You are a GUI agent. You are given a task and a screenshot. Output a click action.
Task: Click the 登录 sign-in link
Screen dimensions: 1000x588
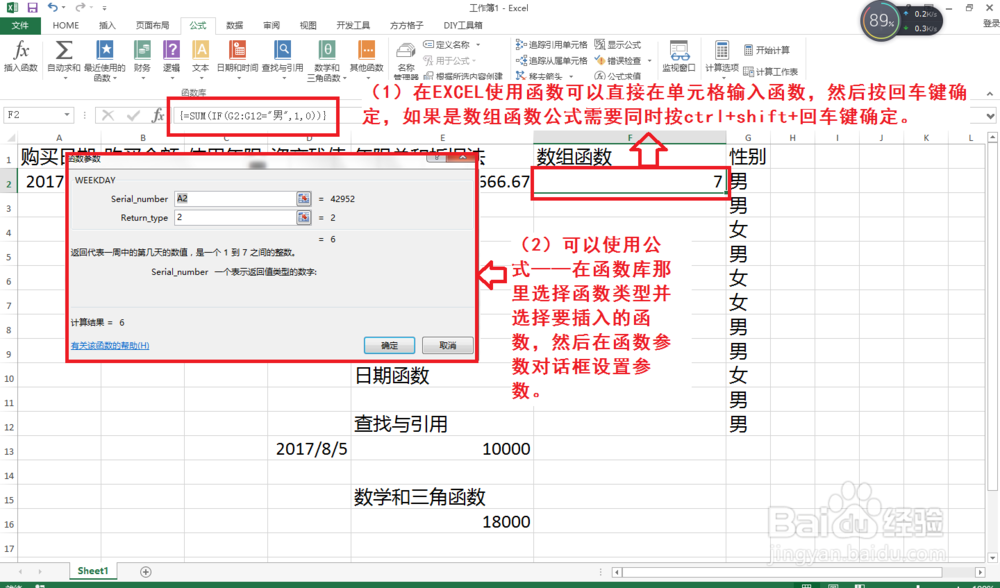(x=990, y=23)
